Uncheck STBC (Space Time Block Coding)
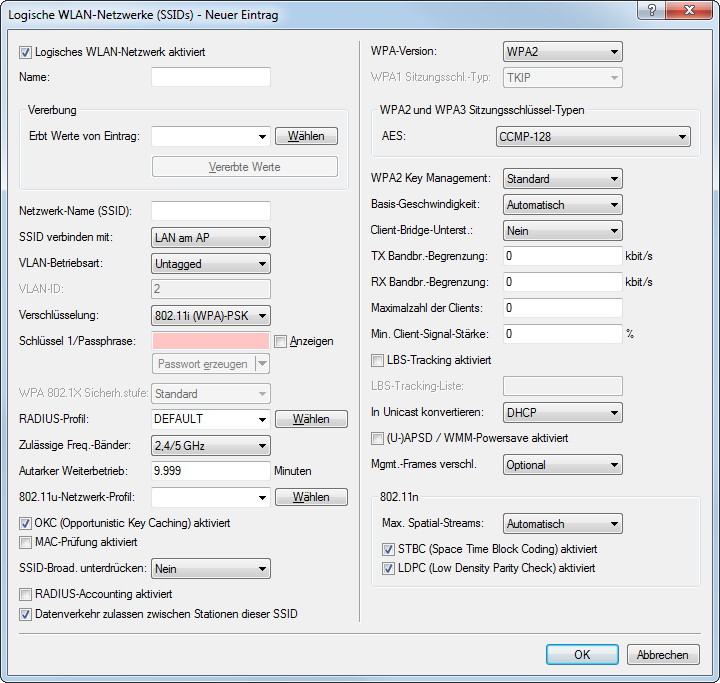Image resolution: width=720 pixels, height=683 pixels. pos(389,549)
